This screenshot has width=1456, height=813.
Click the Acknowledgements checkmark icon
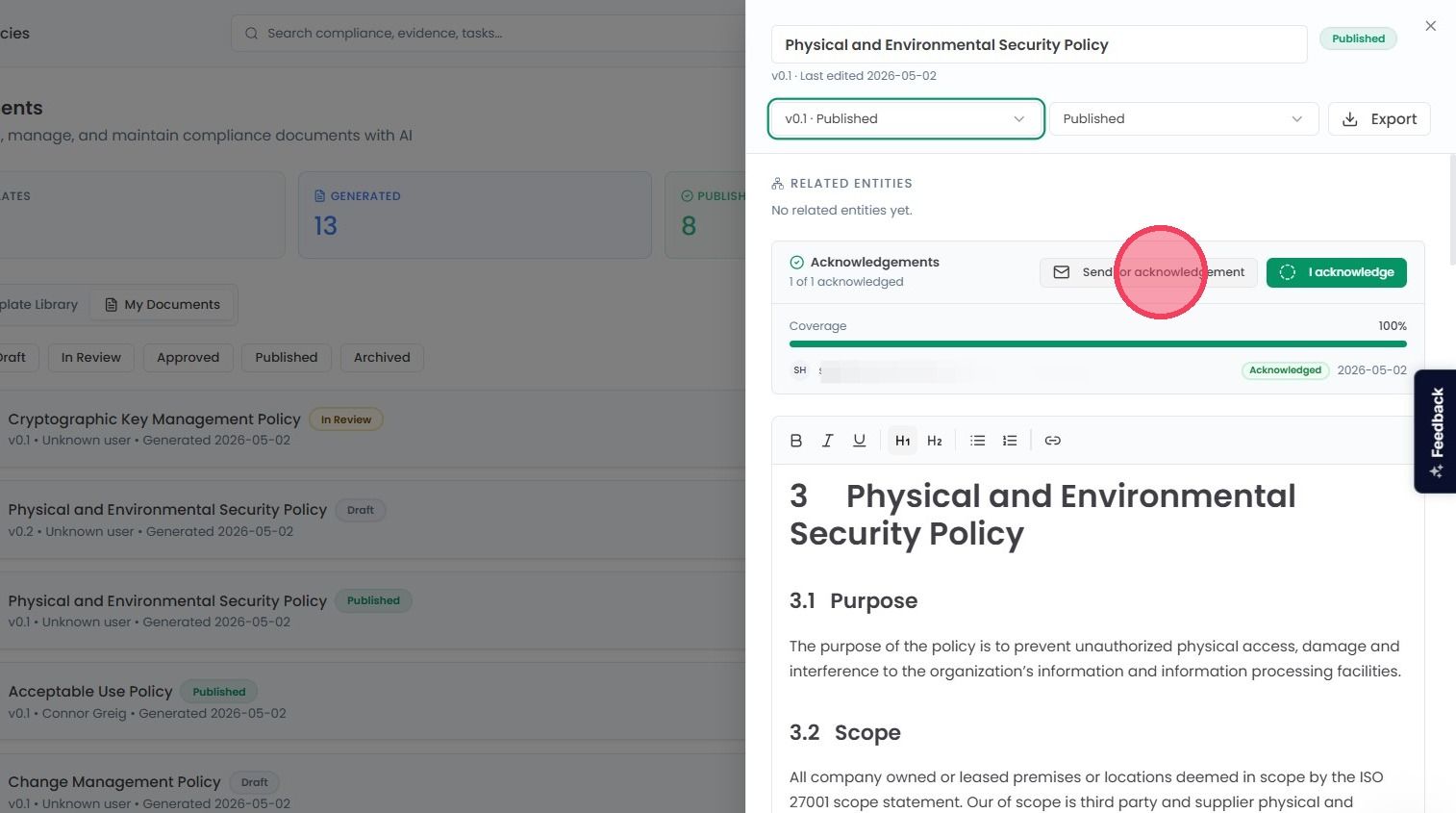(x=796, y=263)
